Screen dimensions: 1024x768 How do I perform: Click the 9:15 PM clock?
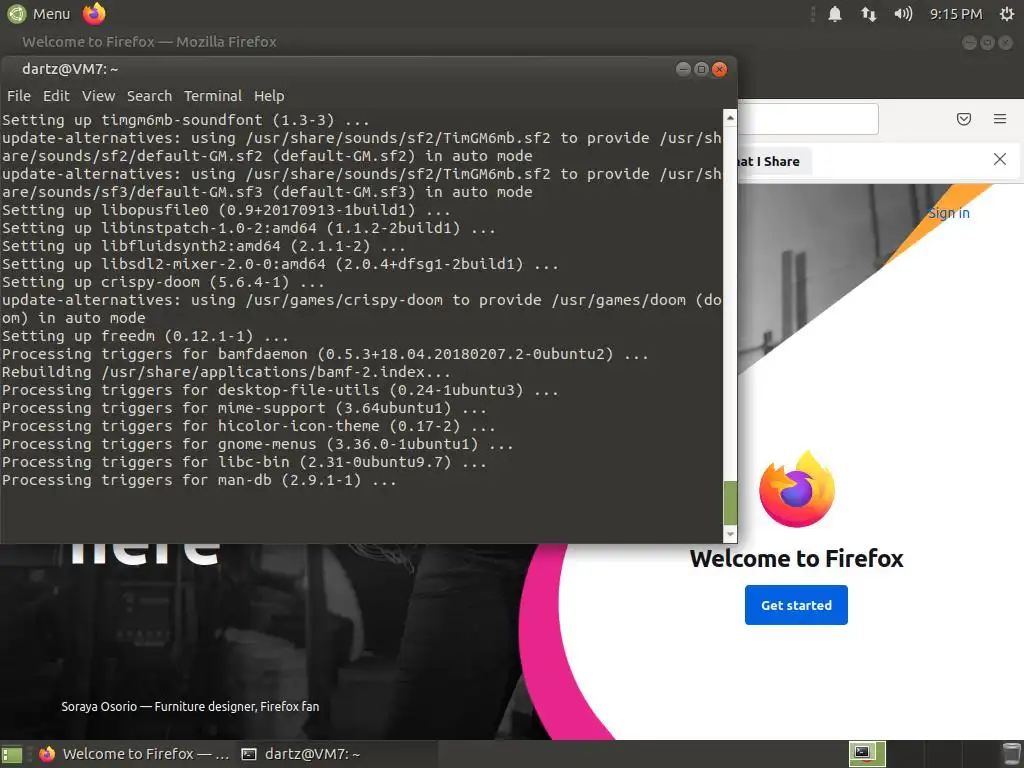pyautogui.click(x=956, y=14)
